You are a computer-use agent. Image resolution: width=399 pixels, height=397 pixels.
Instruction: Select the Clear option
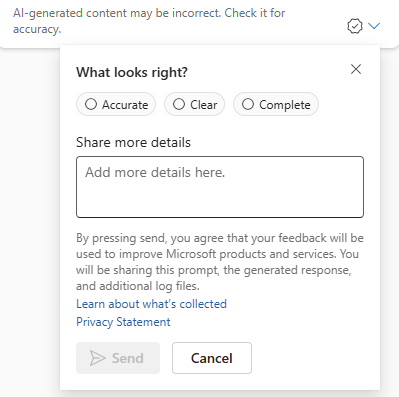click(x=194, y=104)
